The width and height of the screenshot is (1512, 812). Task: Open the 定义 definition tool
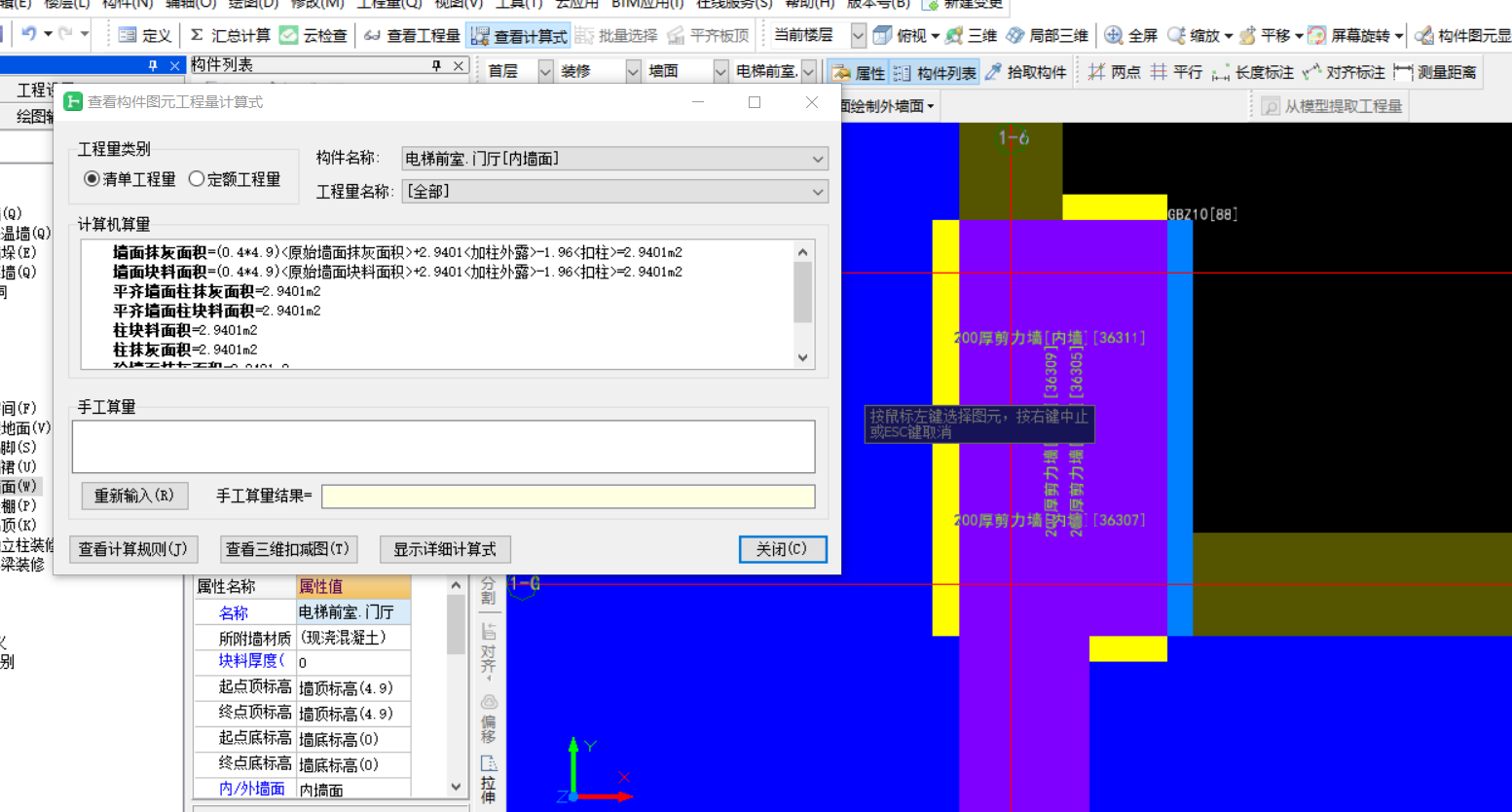[144, 35]
